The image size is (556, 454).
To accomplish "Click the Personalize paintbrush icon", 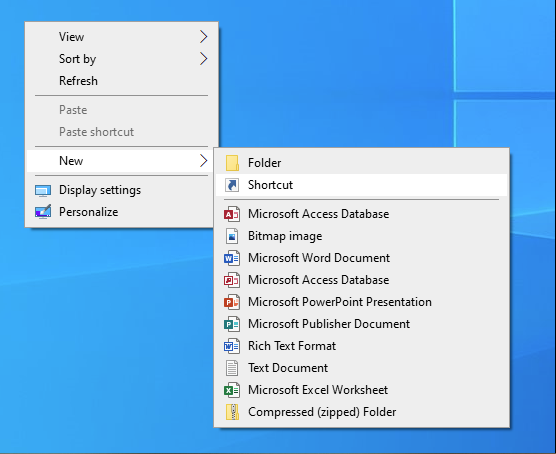I will pyautogui.click(x=43, y=212).
